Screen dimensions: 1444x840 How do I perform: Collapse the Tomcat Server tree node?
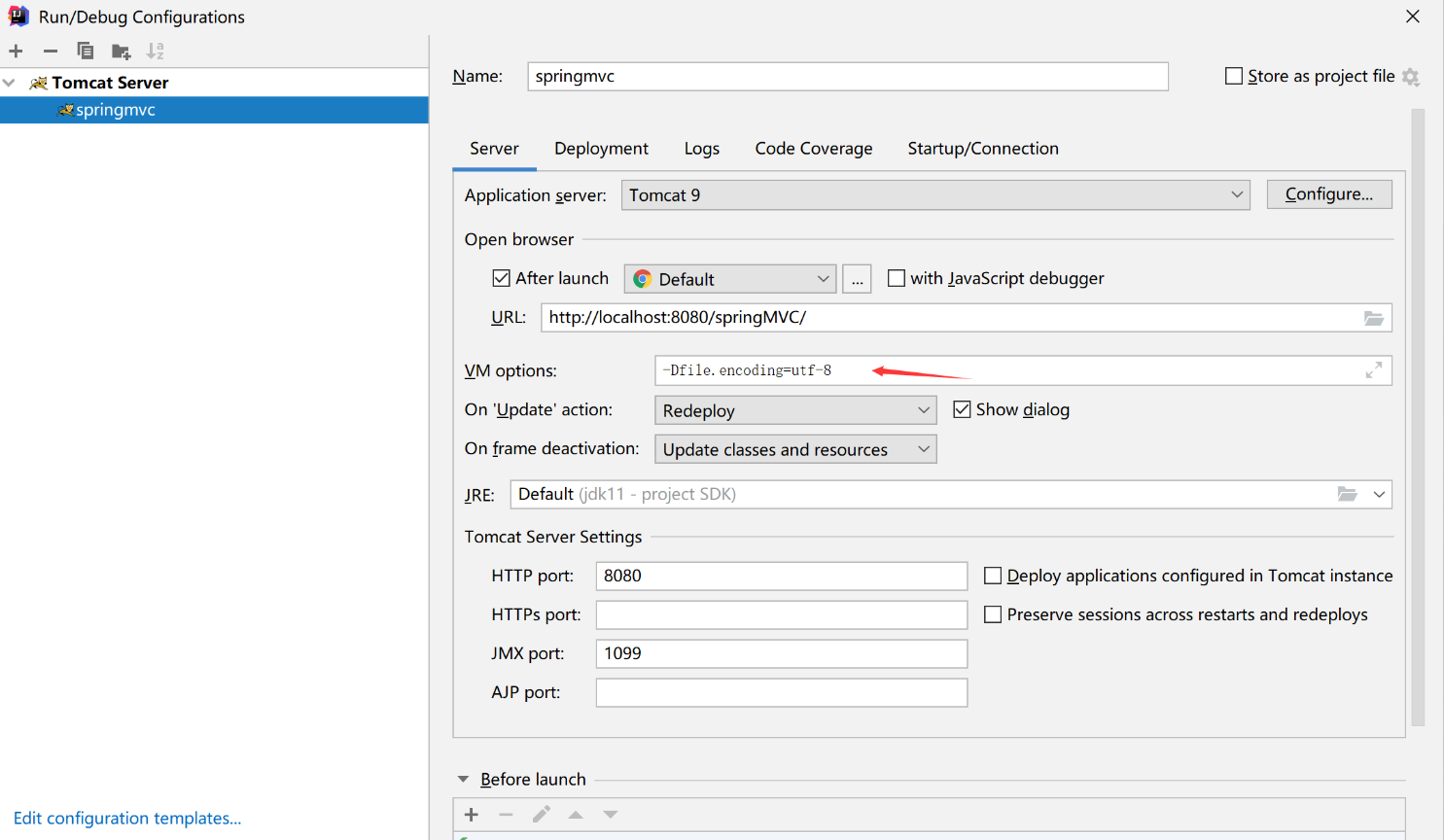9,83
